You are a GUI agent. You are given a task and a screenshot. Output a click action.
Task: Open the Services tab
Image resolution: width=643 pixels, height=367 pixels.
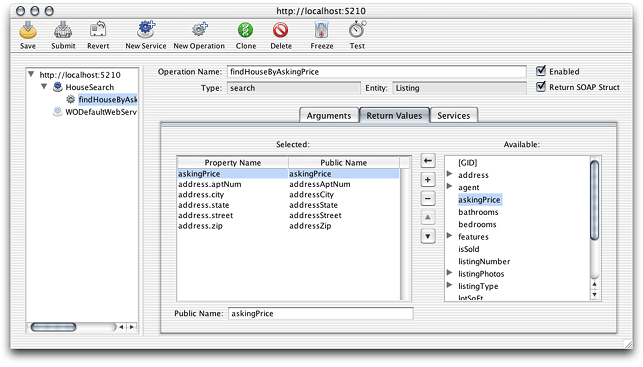[454, 116]
